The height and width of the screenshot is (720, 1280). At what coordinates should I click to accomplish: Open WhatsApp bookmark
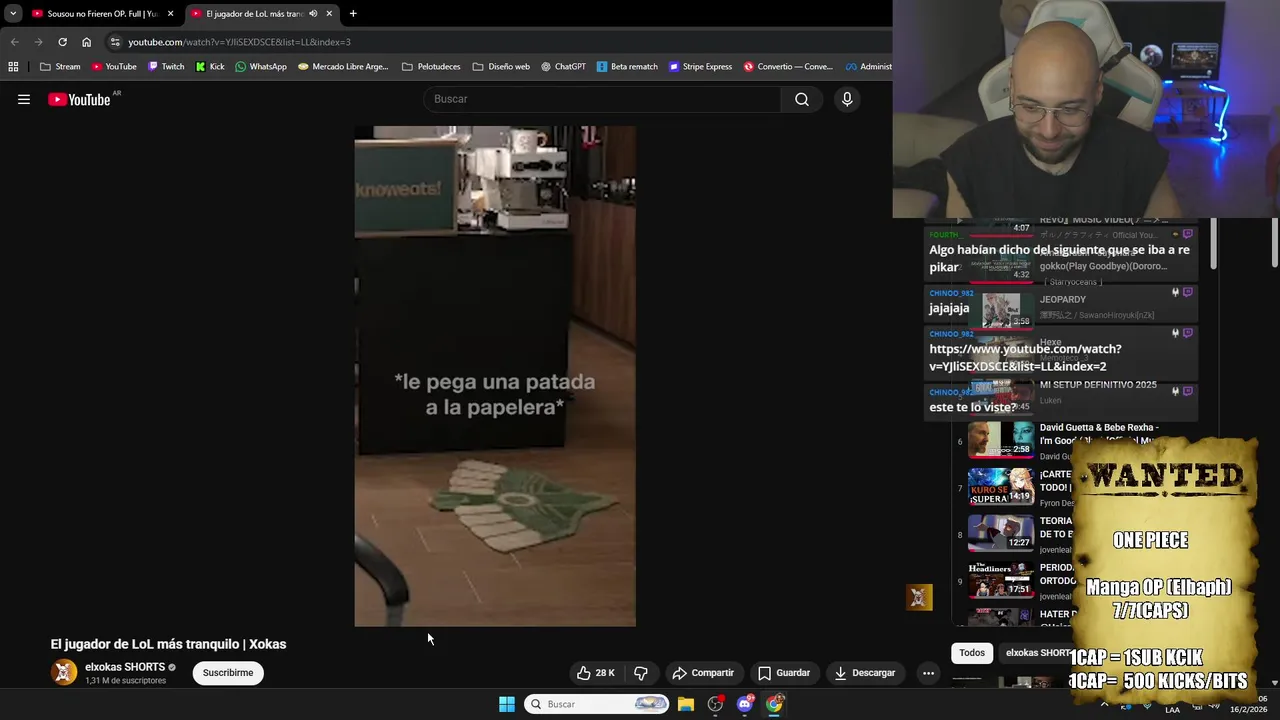(261, 67)
